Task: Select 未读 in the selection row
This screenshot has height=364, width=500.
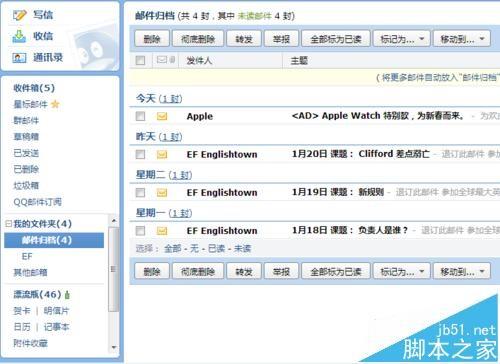Action: (242, 248)
